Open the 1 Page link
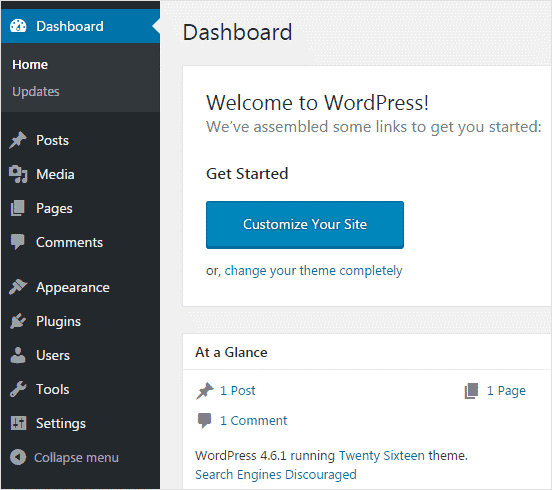The image size is (552, 490). pyautogui.click(x=506, y=391)
